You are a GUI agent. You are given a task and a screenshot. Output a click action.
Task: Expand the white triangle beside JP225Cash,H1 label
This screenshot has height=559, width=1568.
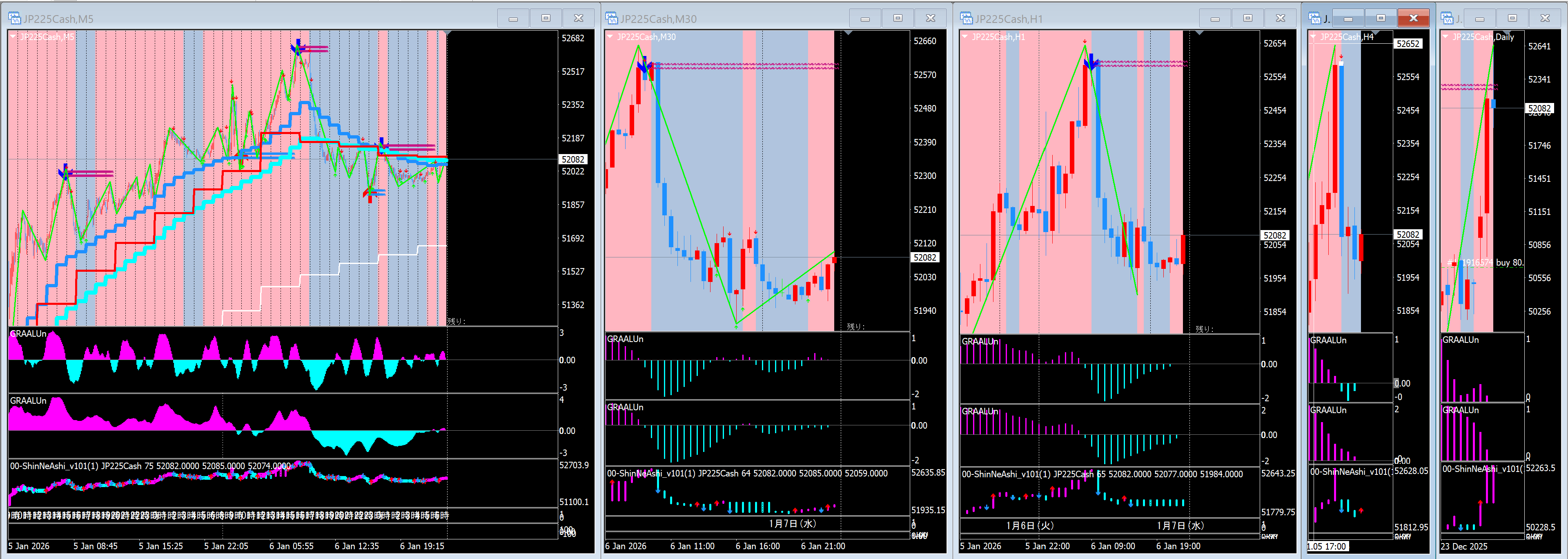(964, 37)
